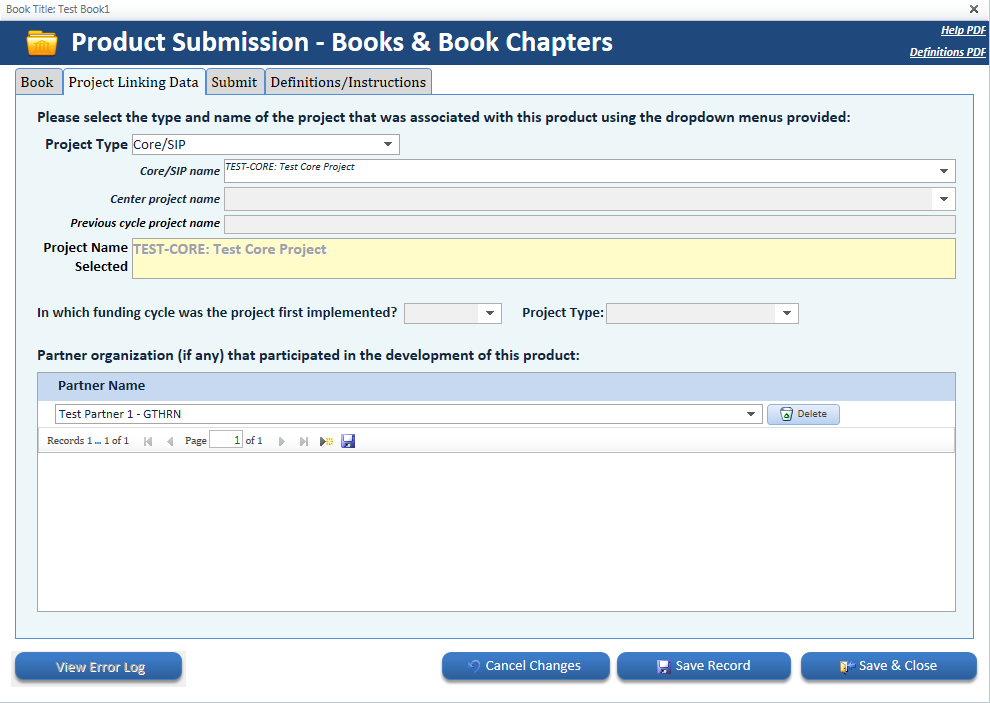Go to first page of partner records
The width and height of the screenshot is (990, 703).
pos(148,441)
